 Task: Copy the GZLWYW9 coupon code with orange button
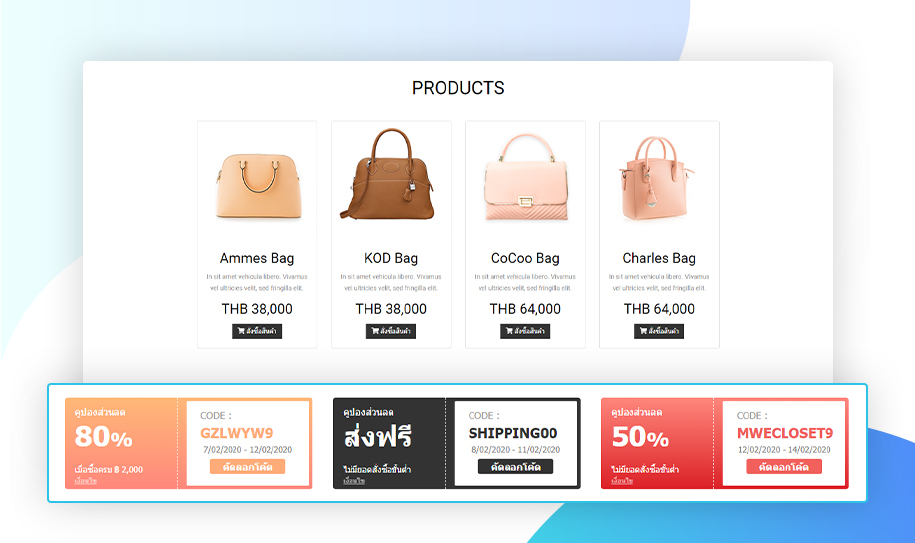click(x=247, y=467)
